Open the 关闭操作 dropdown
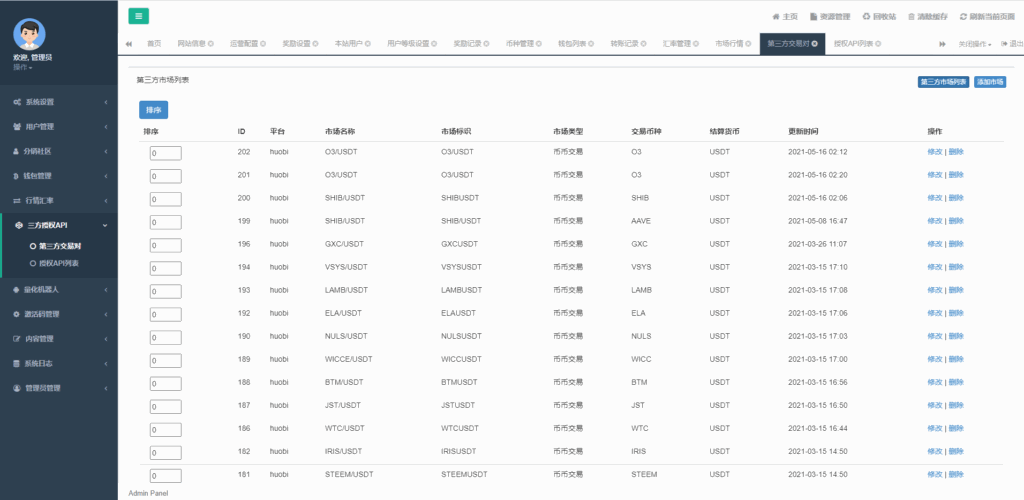This screenshot has height=500, width=1024. coord(975,44)
